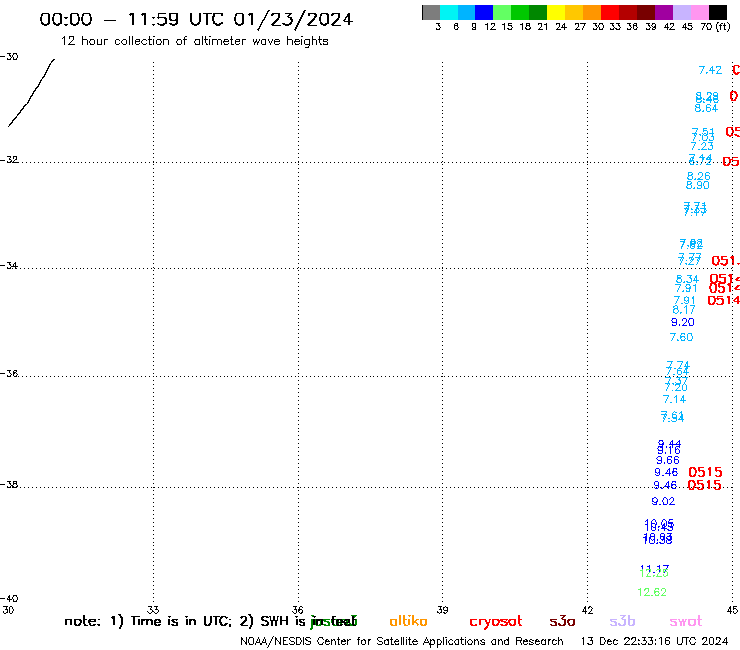Click the note 'Time is in UTC' text
Viewport: 740px width, 650px height.
click(x=181, y=621)
